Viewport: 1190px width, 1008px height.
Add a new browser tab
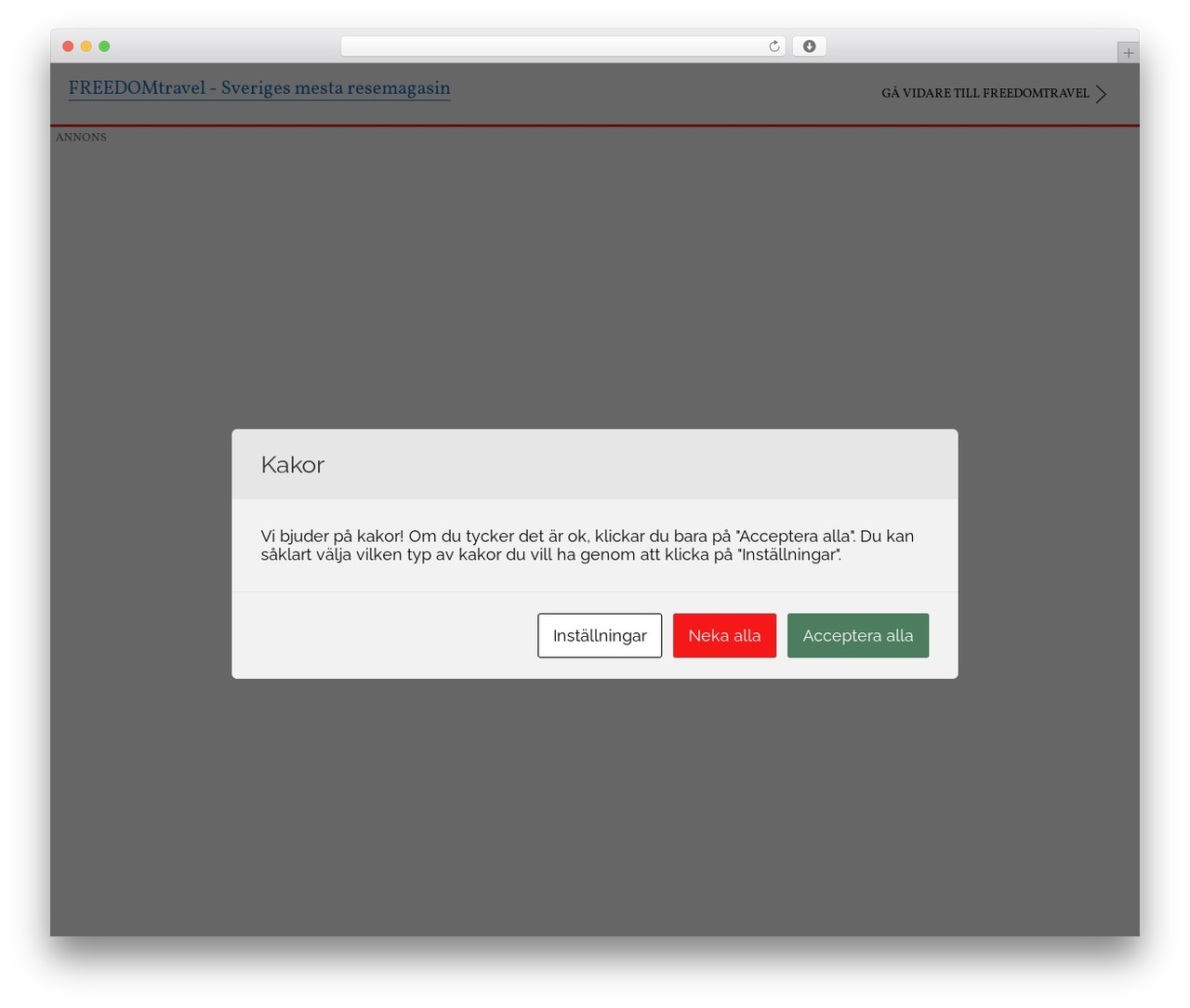click(1128, 53)
